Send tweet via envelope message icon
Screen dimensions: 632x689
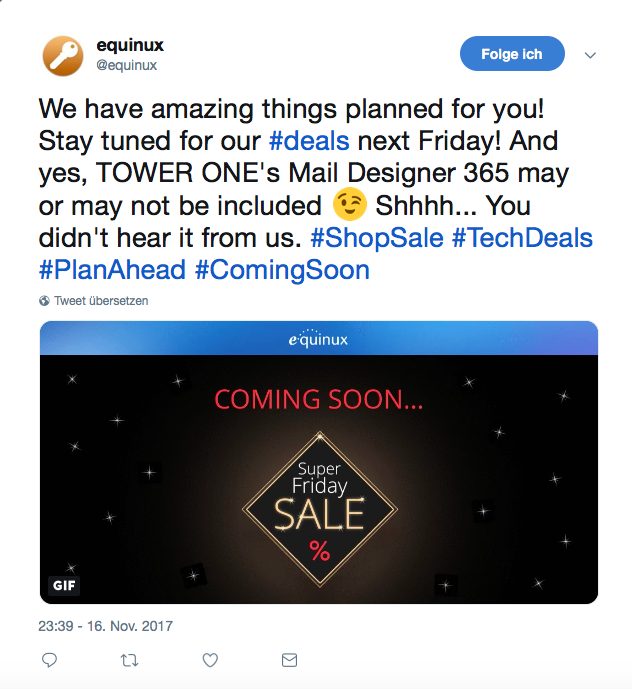289,660
